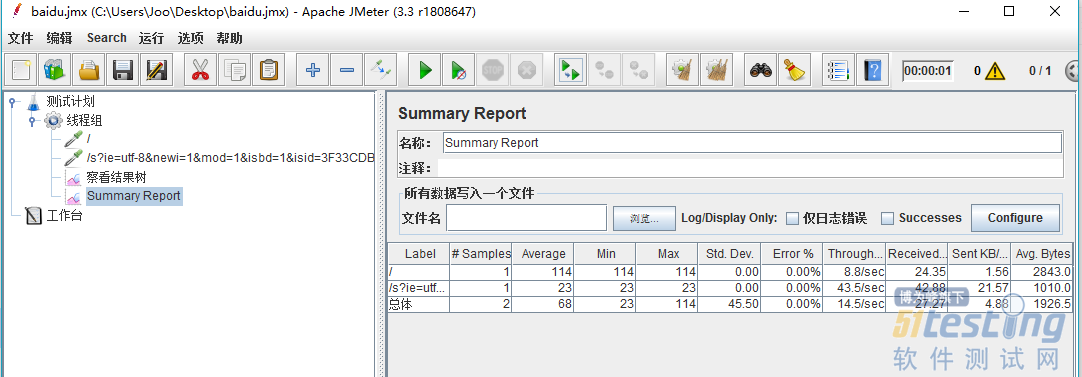Click the 注释 comment field

point(751,168)
